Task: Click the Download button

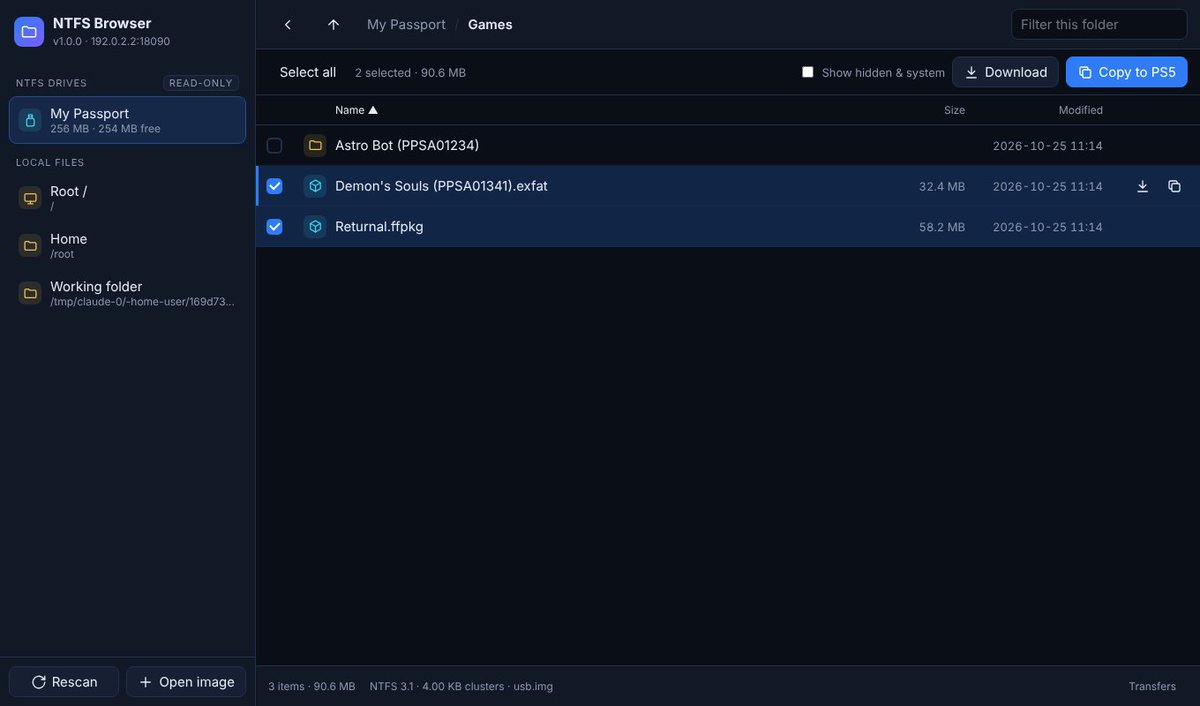Action: pyautogui.click(x=1005, y=72)
